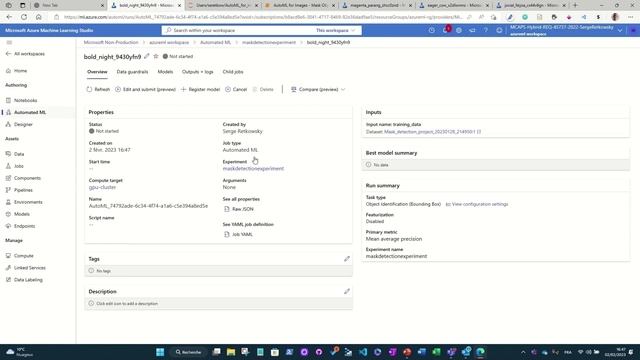
Task: Edit job name with pencil icon
Action: click(x=147, y=56)
